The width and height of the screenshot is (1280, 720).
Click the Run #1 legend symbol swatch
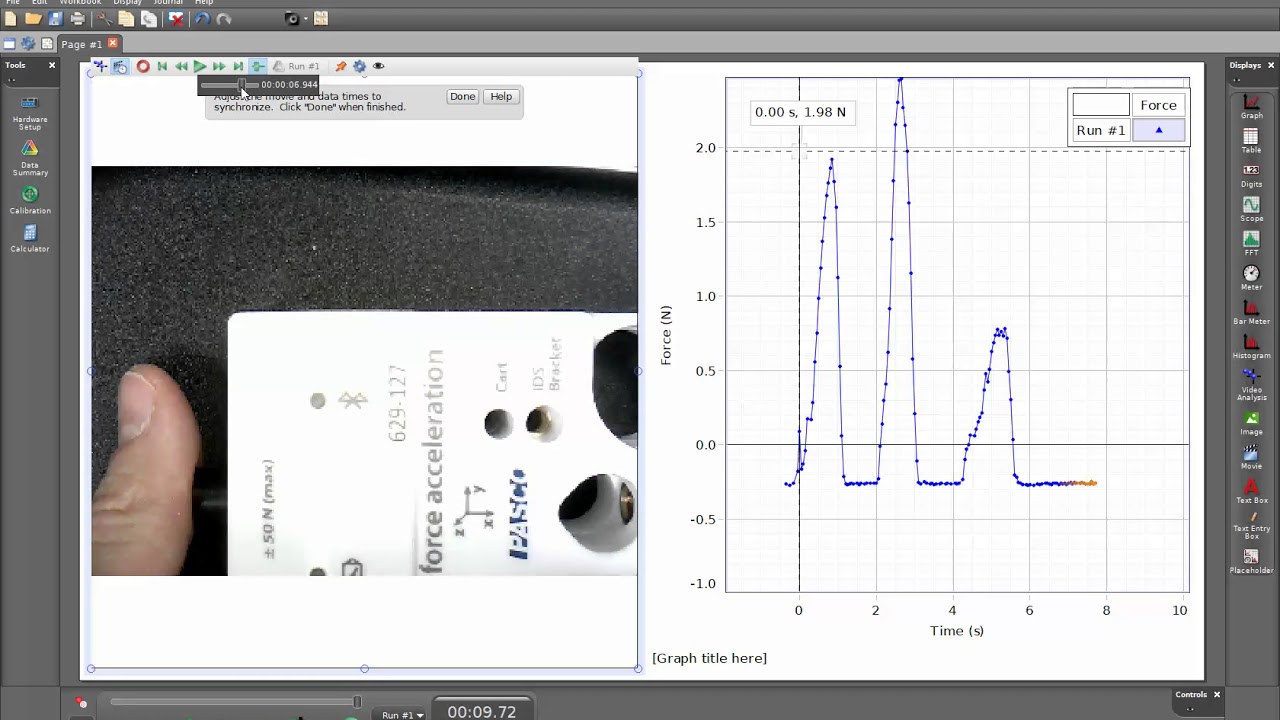pos(1159,131)
